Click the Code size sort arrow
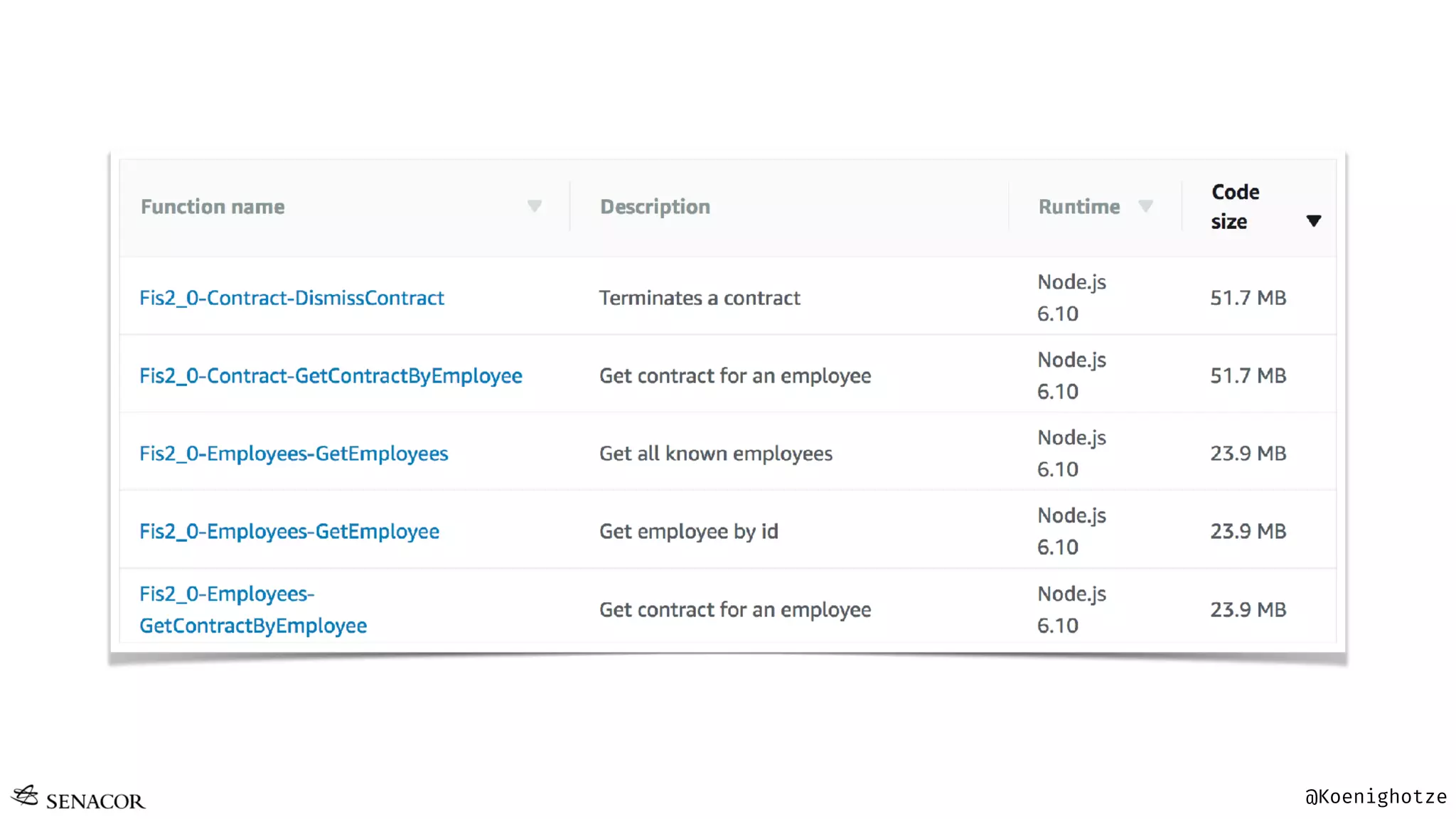Screen dimensions: 1456x819 pos(1314,221)
